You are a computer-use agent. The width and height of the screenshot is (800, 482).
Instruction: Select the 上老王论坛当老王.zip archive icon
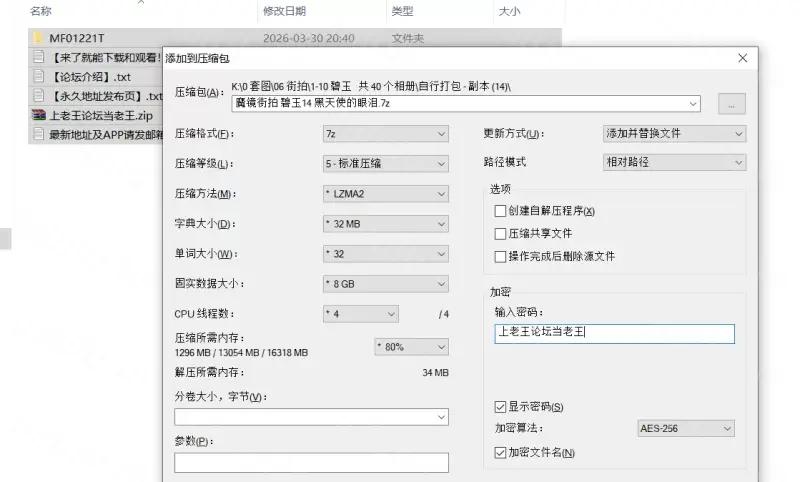click(x=38, y=115)
